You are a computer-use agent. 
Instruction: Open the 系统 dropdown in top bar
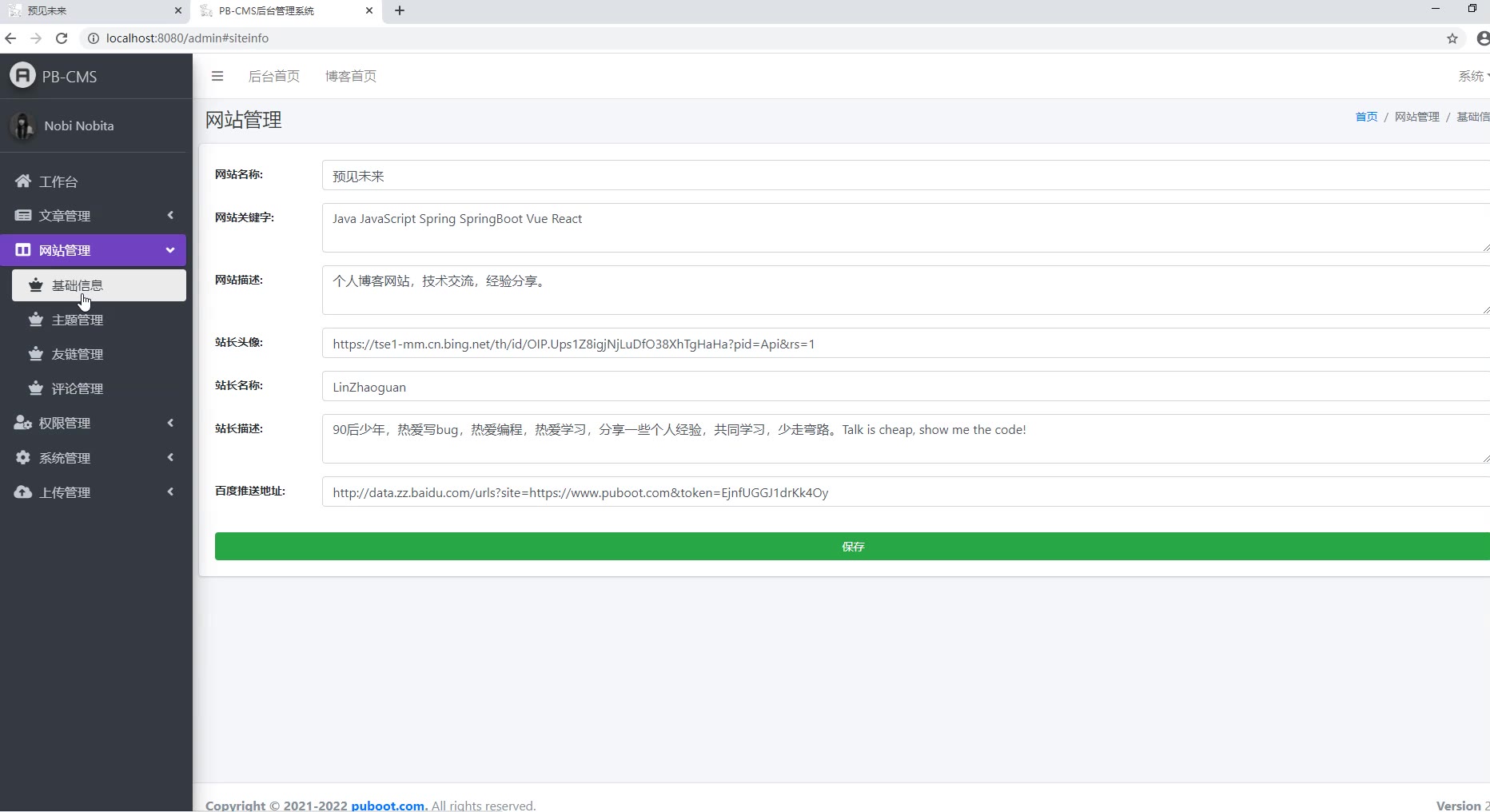[x=1473, y=76]
